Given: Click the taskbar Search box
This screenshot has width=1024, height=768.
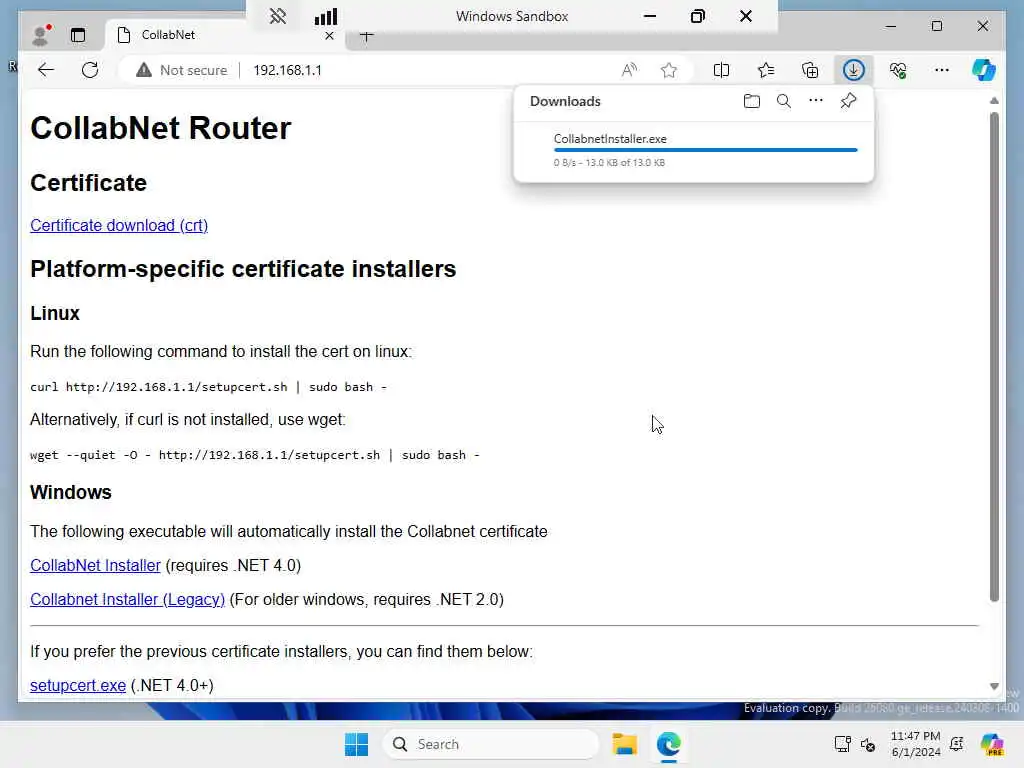Looking at the screenshot, I should tap(490, 744).
